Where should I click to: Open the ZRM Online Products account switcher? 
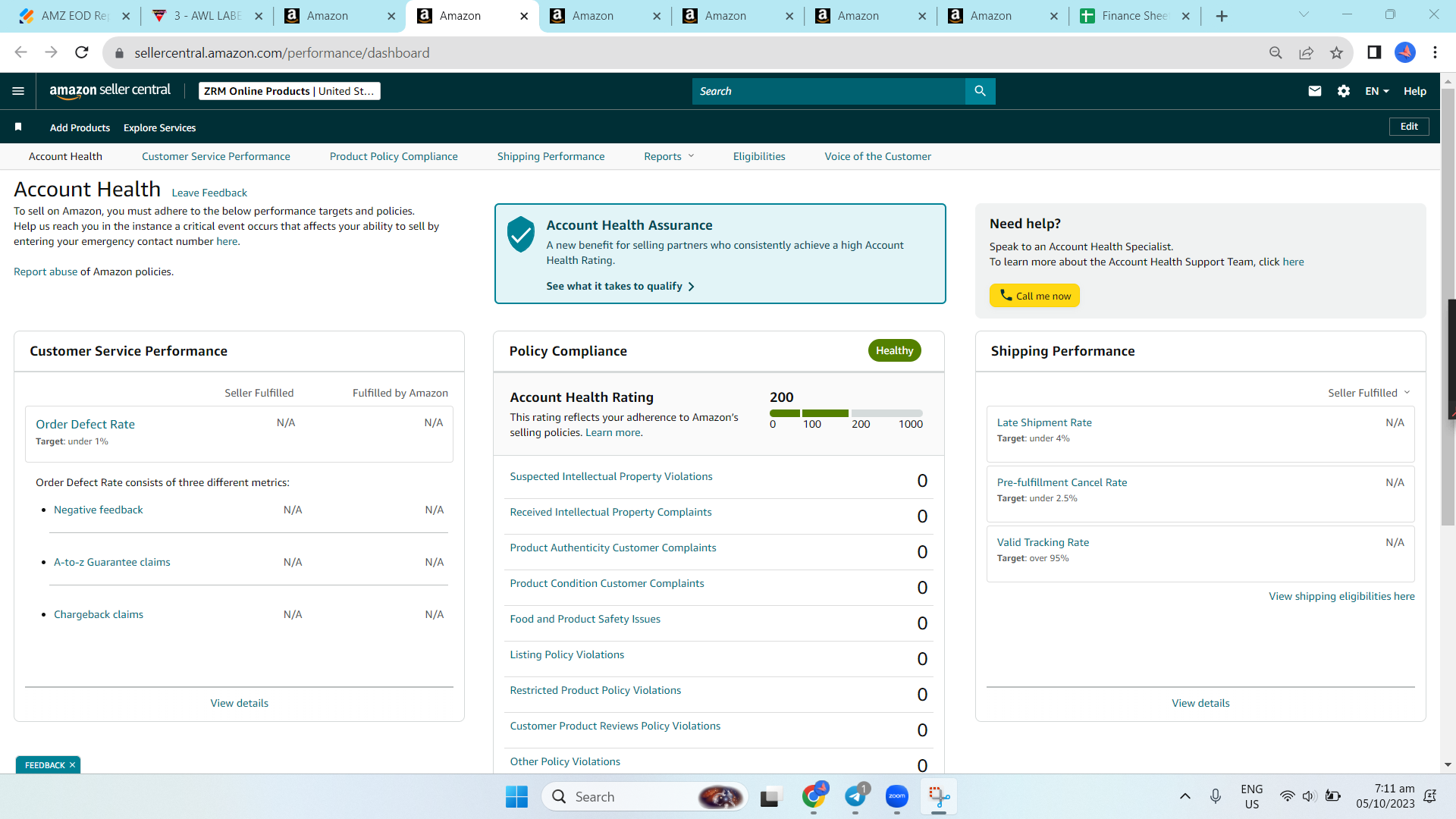pos(289,91)
